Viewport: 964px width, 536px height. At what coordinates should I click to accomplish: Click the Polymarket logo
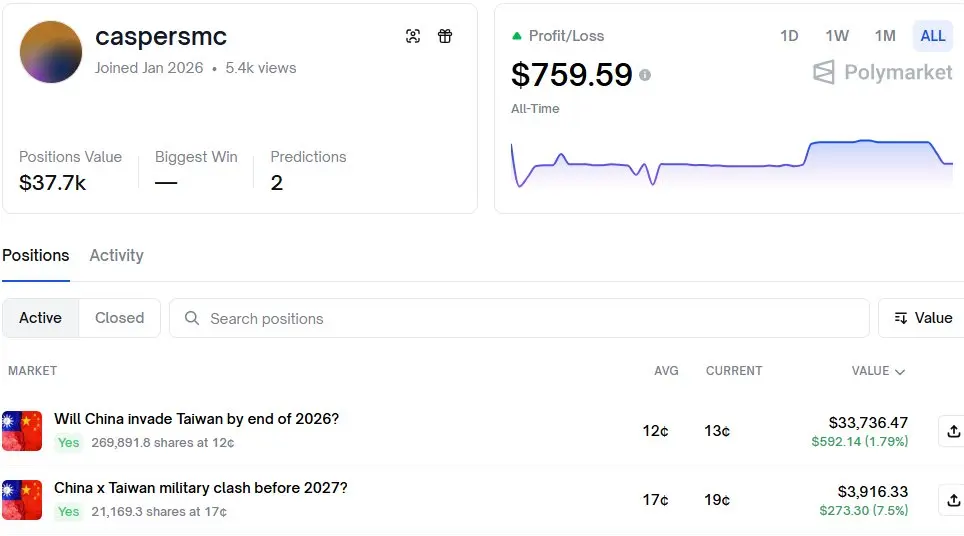point(882,72)
